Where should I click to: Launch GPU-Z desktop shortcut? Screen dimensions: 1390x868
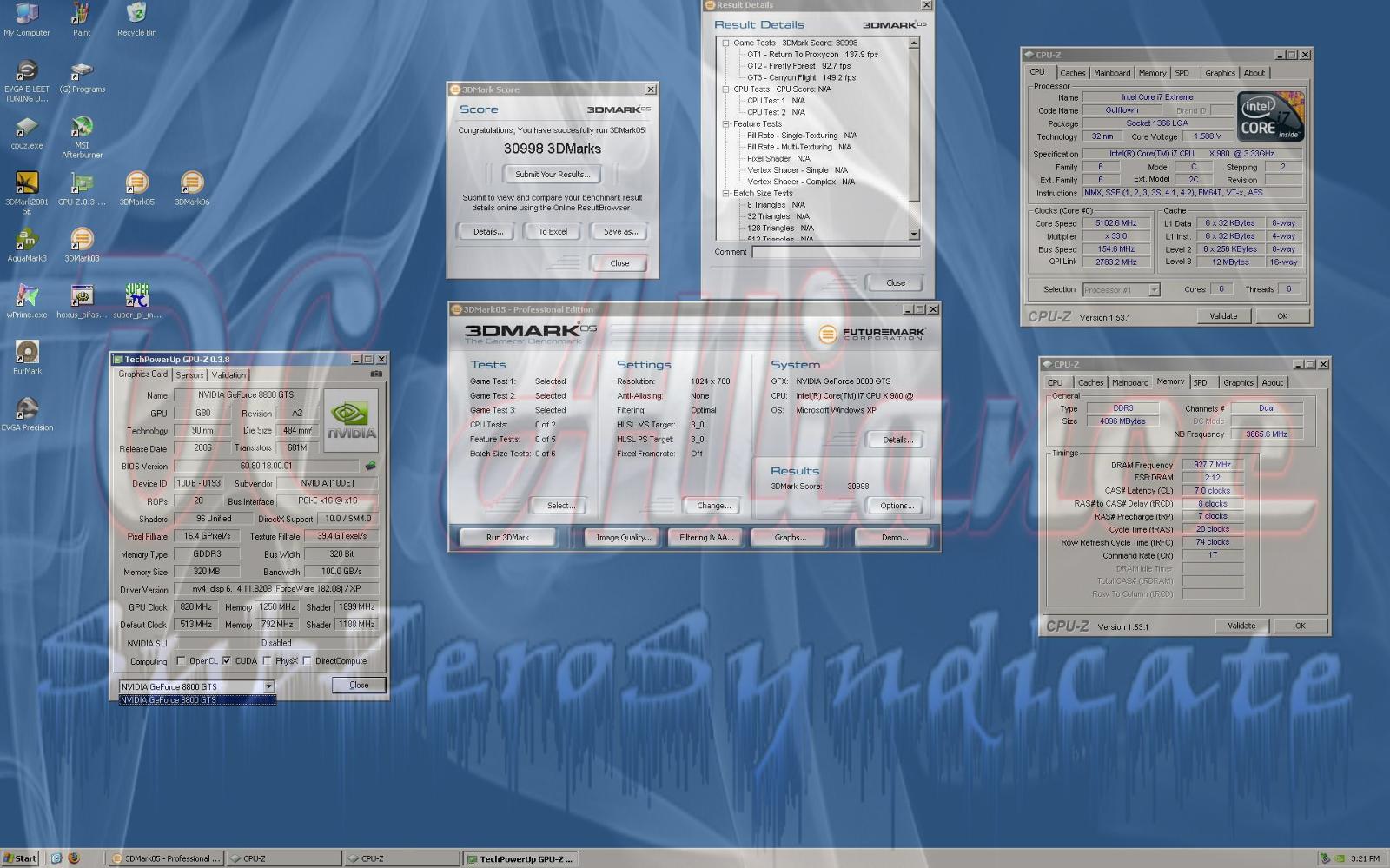tap(82, 189)
